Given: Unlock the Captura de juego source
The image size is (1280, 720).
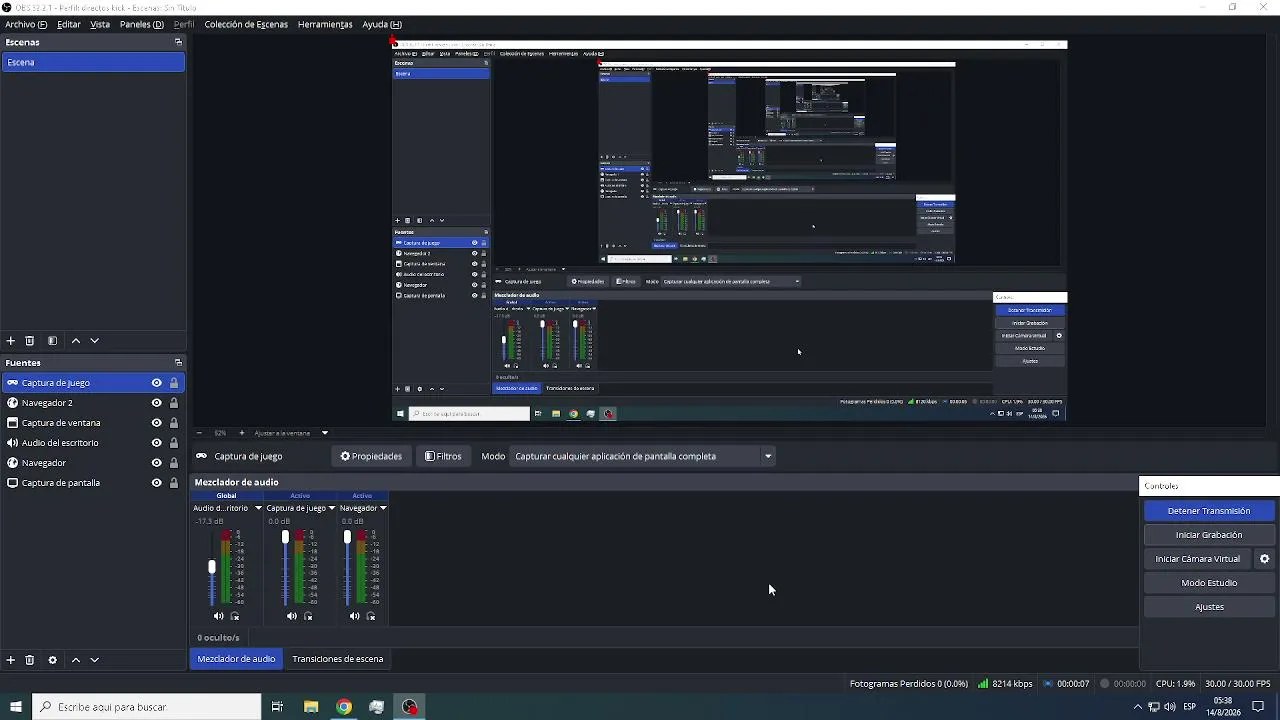Looking at the screenshot, I should [174, 383].
